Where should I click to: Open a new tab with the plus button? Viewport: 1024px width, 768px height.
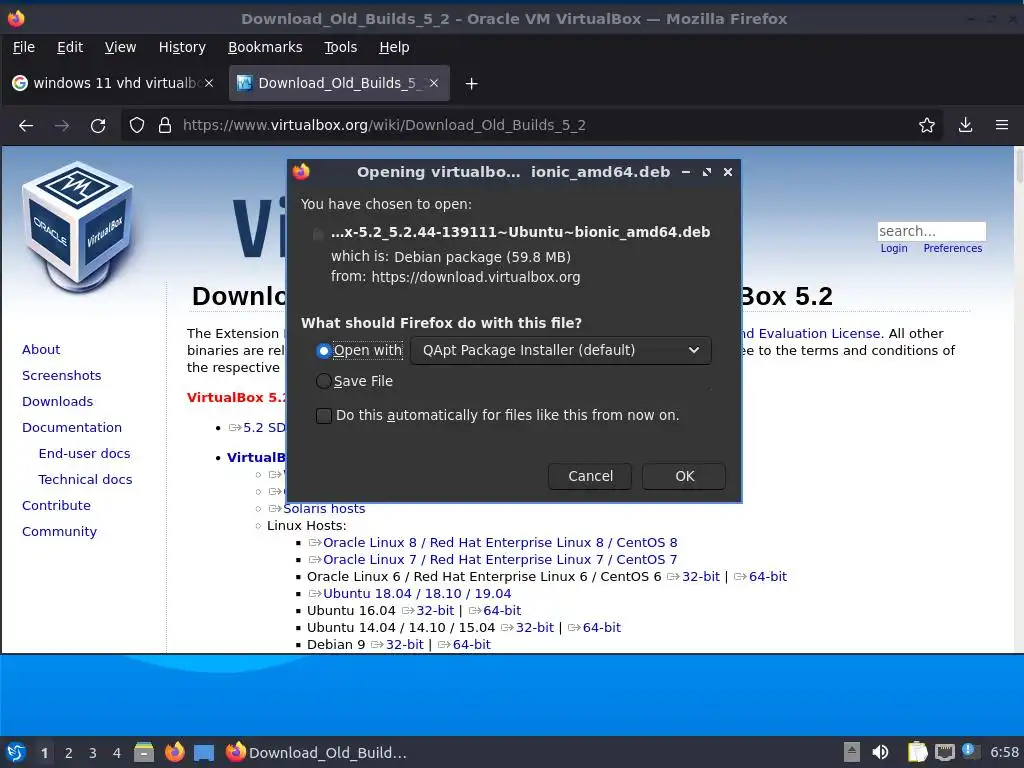pos(472,84)
